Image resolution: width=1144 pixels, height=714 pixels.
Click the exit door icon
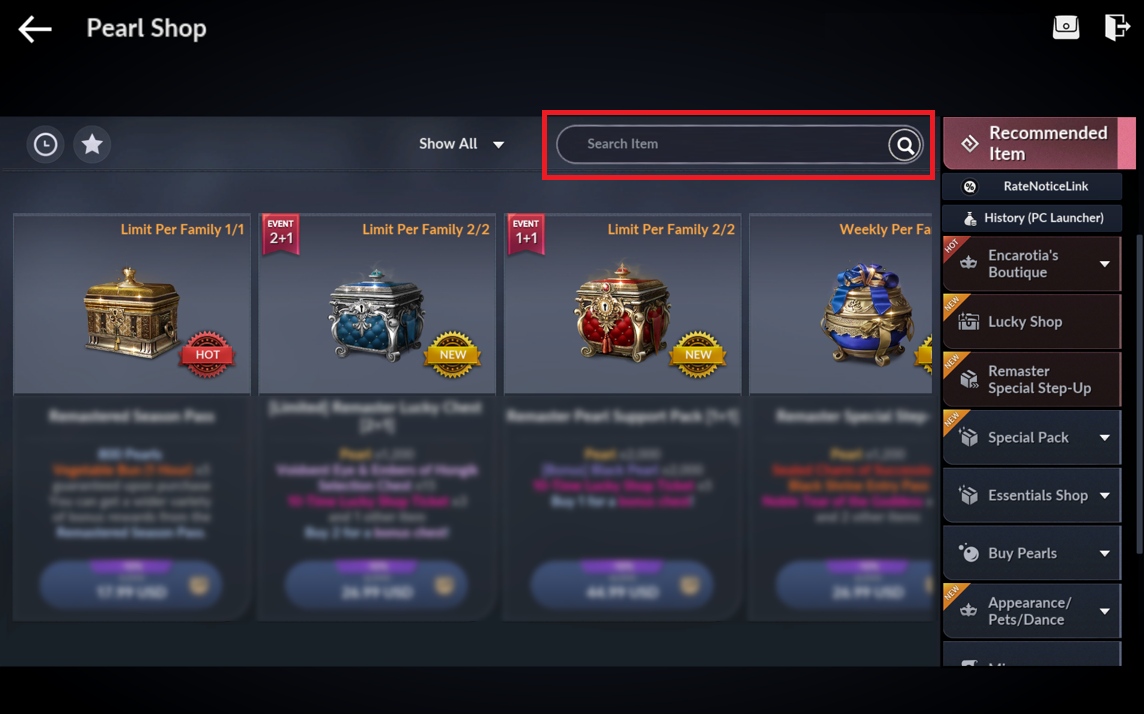[x=1117, y=27]
